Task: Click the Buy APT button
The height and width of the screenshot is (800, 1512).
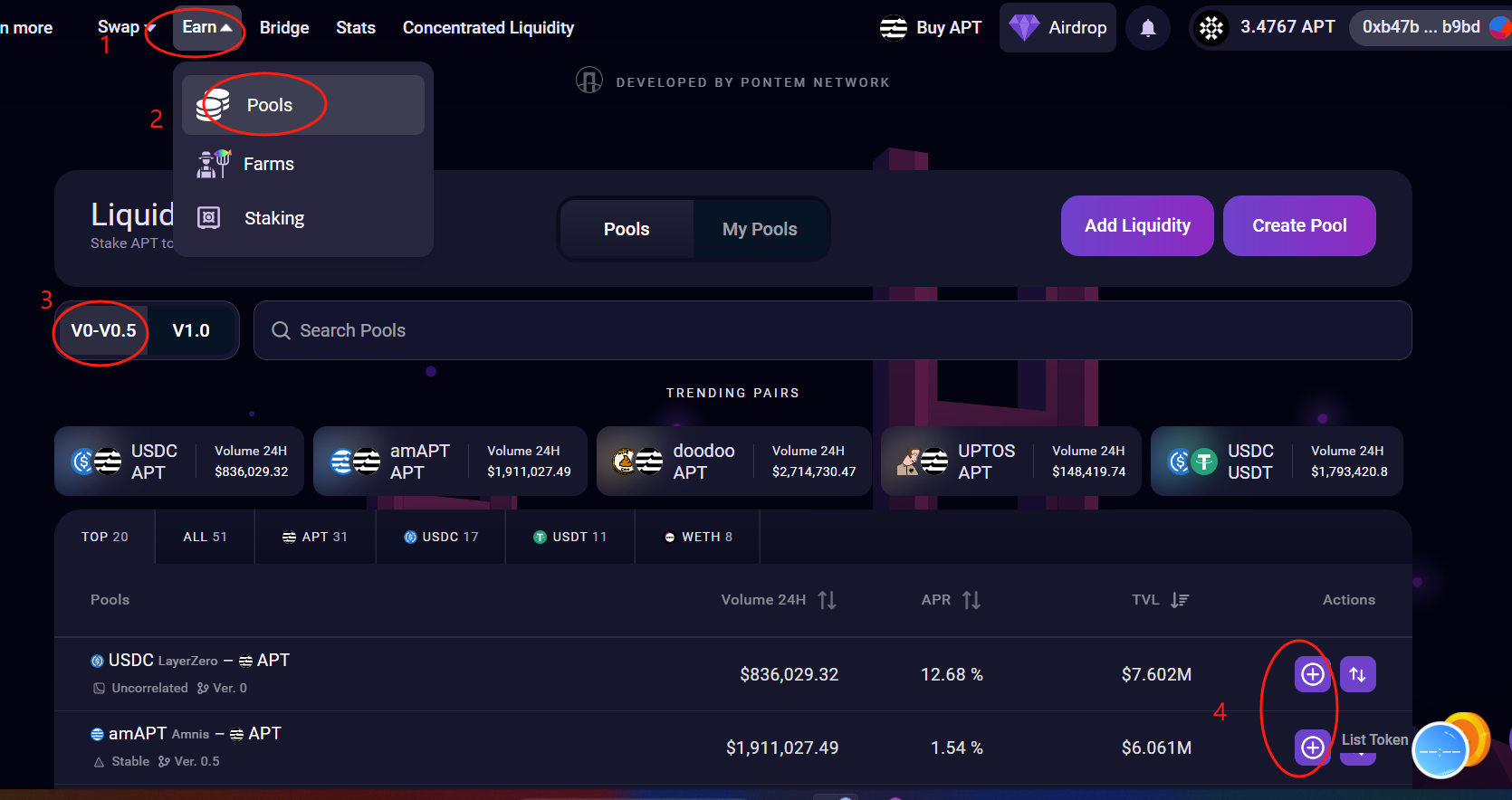Action: (x=931, y=28)
